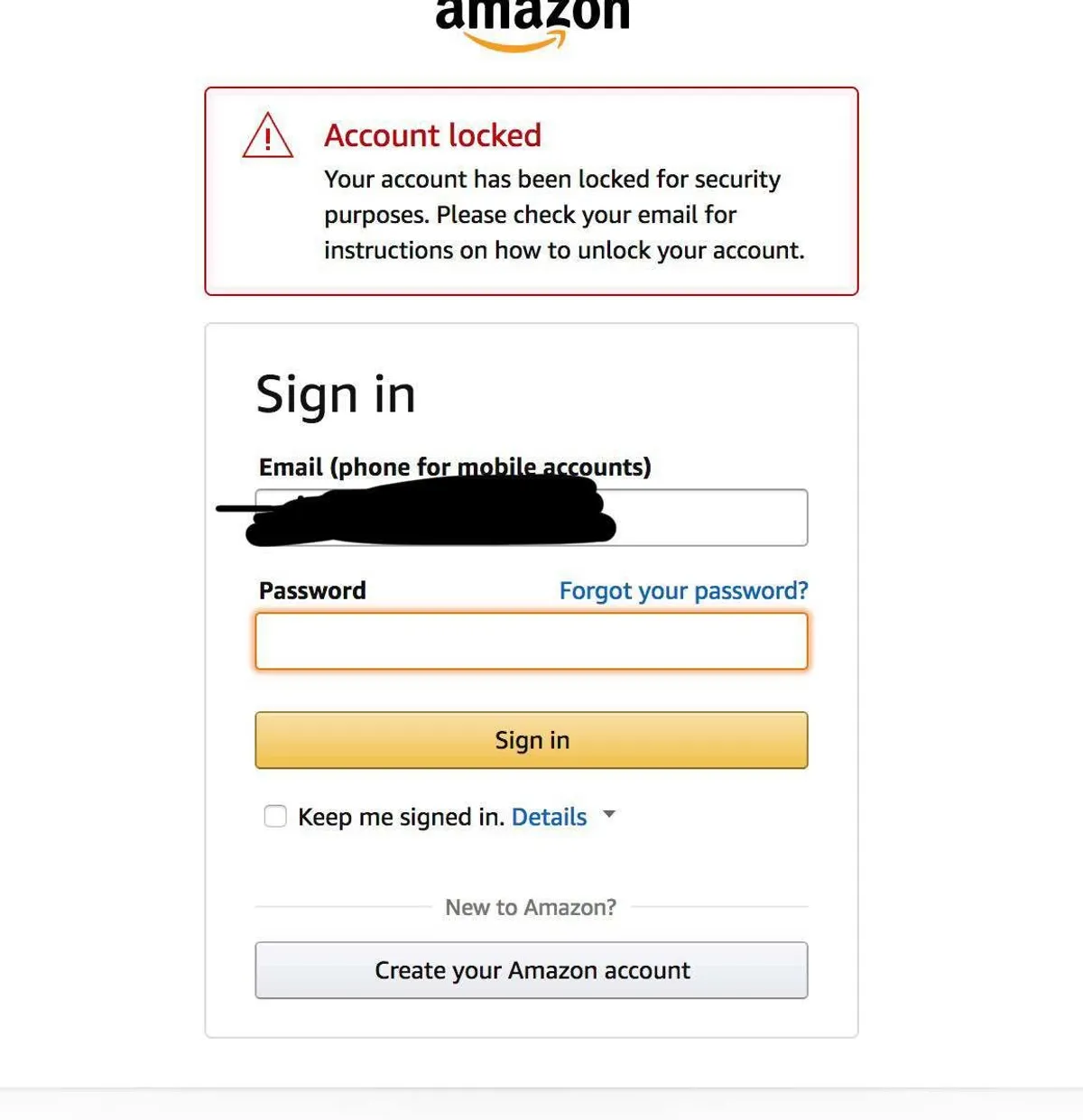Click the orange smile arrow under the logo
Screen dimensions: 1083x1120
point(514,41)
